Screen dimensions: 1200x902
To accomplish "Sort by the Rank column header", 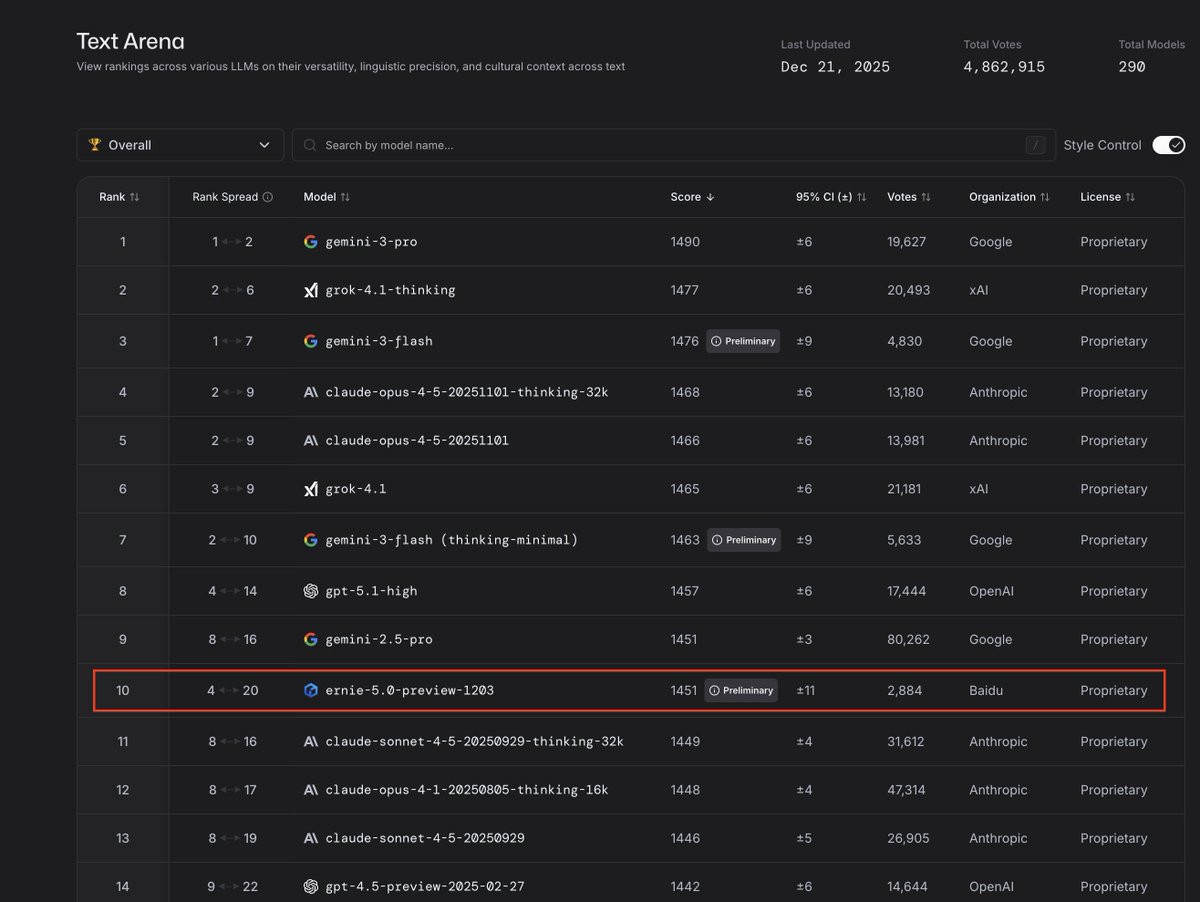I will click(x=119, y=197).
